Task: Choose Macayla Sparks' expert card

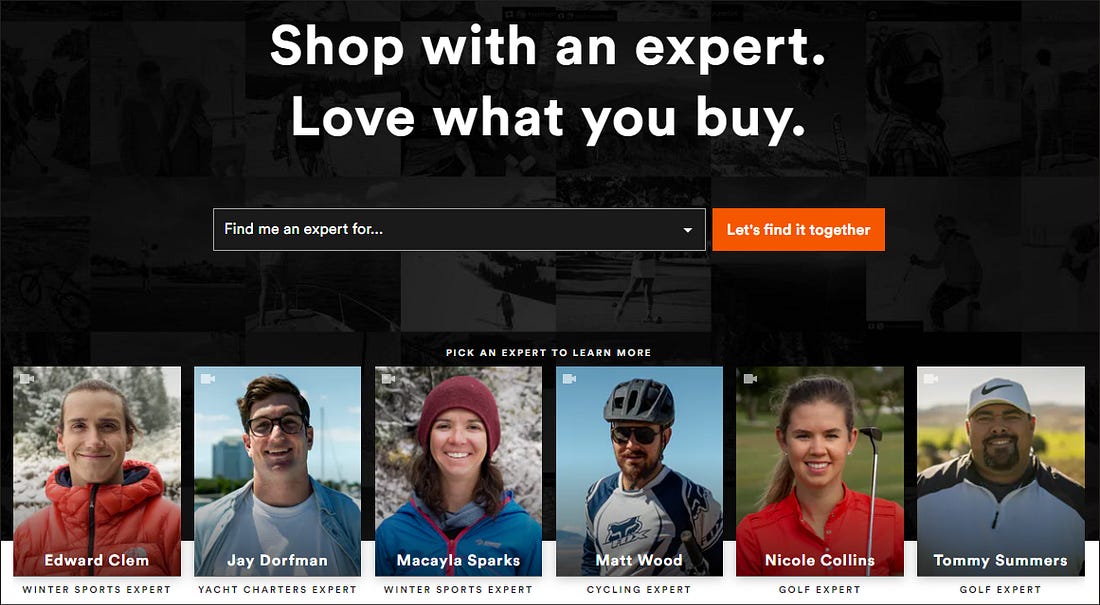Action: coord(459,471)
